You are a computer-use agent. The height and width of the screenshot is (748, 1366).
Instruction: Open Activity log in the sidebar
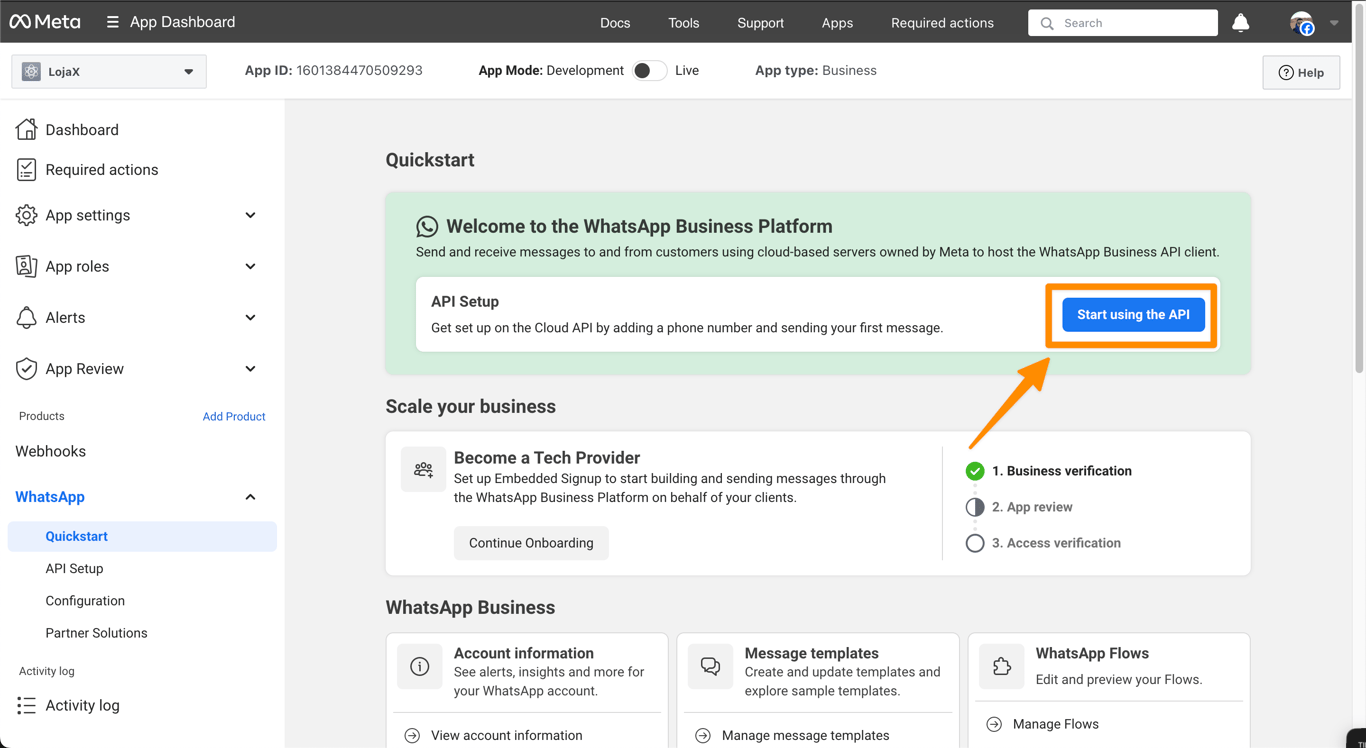pyautogui.click(x=82, y=705)
